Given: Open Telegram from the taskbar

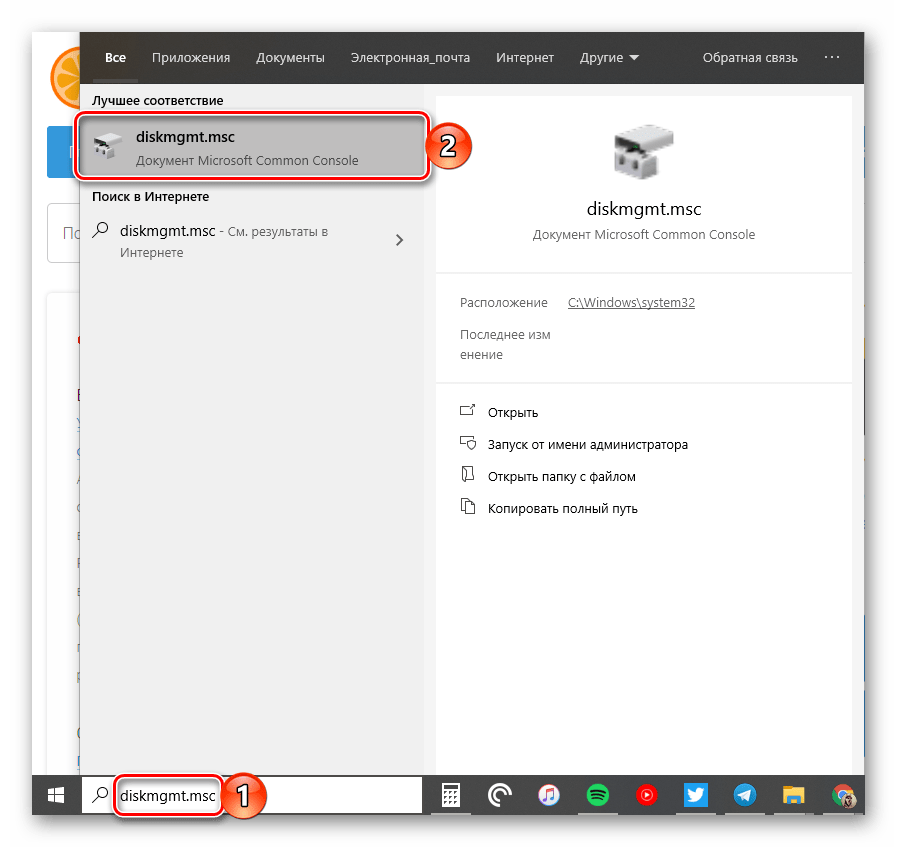Looking at the screenshot, I should tap(745, 795).
